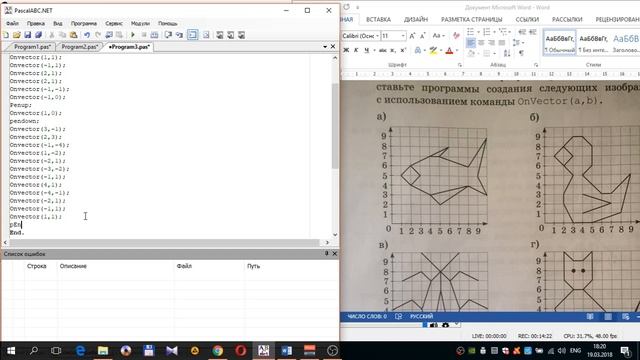Screen dimensions: 640x360
Task: Open the ВСТАВКА ribbon tab in Word
Action: tap(378, 20)
